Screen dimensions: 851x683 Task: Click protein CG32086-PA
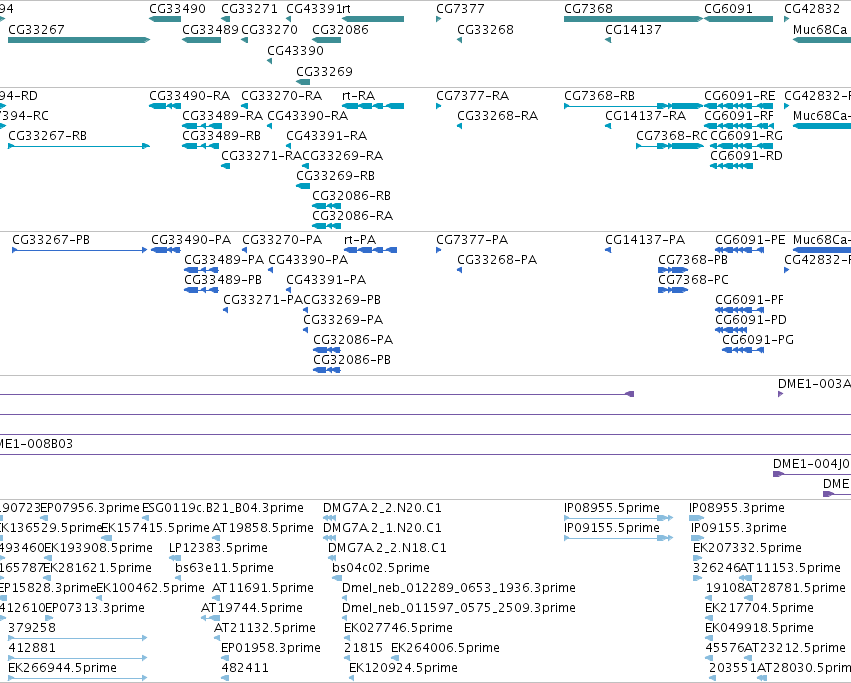pos(353,340)
